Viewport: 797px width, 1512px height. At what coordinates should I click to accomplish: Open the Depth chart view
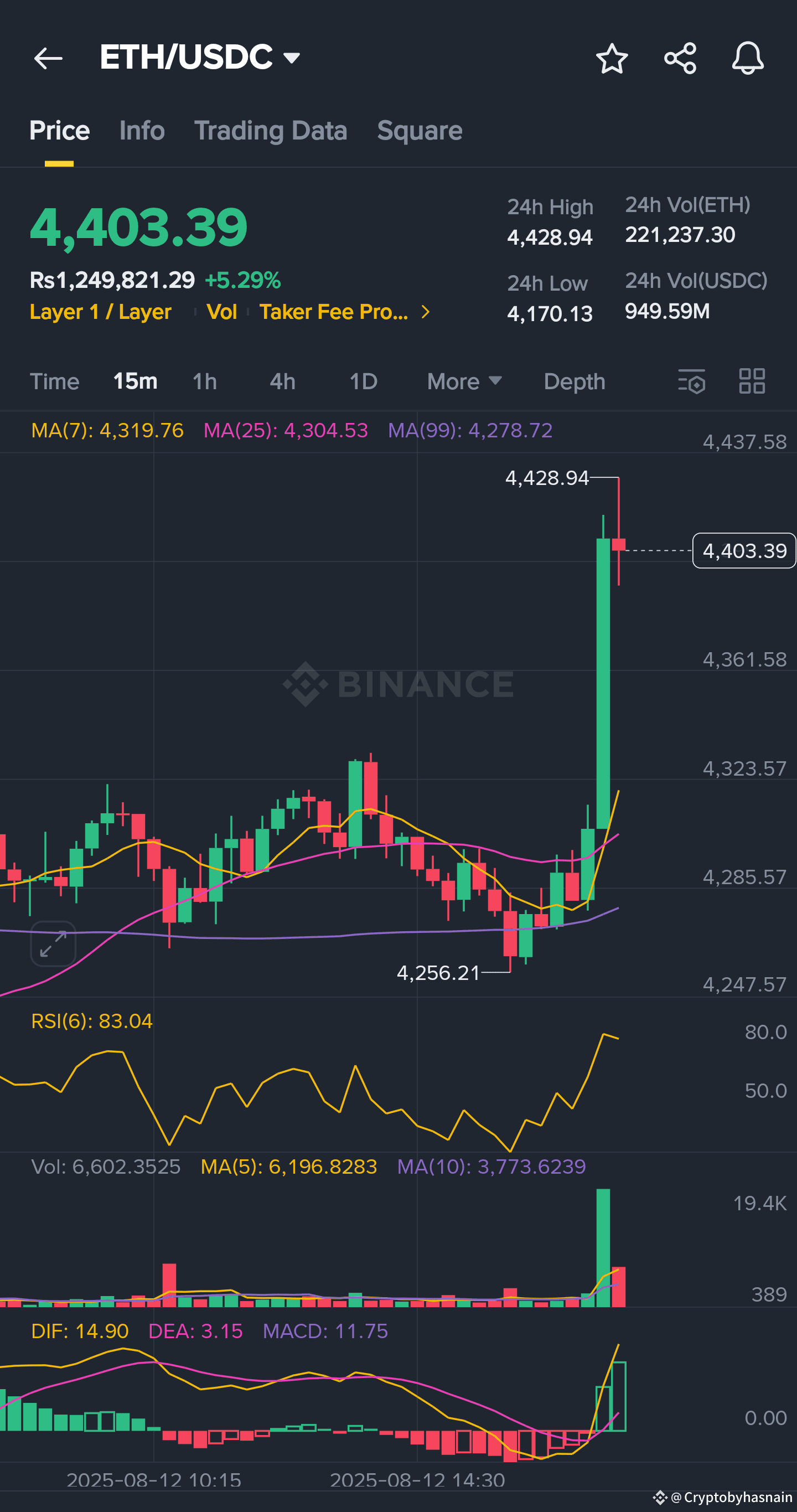pyautogui.click(x=574, y=381)
